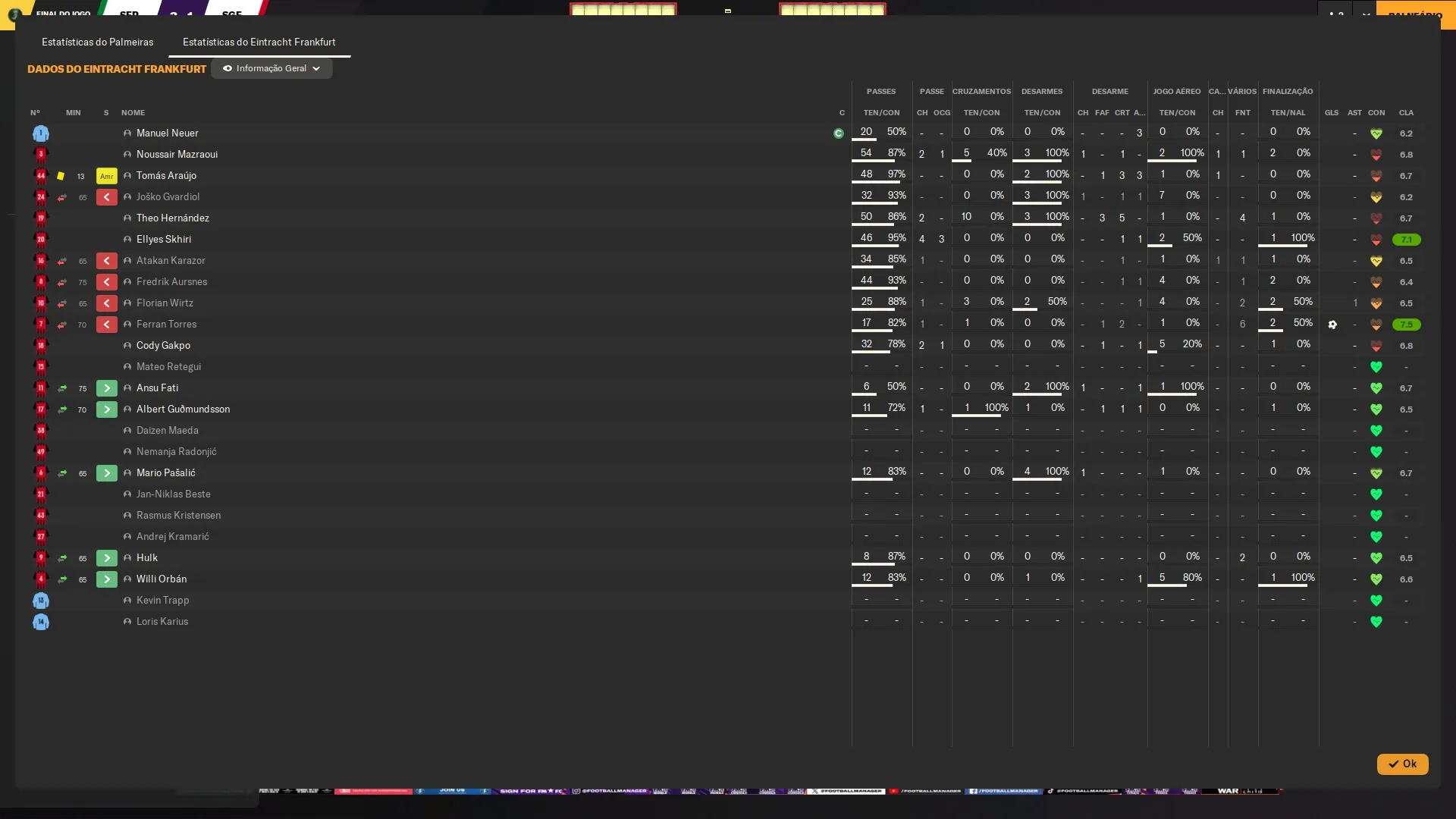Viewport: 1456px width, 819px height.
Task: Click Mateo Retegui's green condition heart
Action: pyautogui.click(x=1376, y=367)
